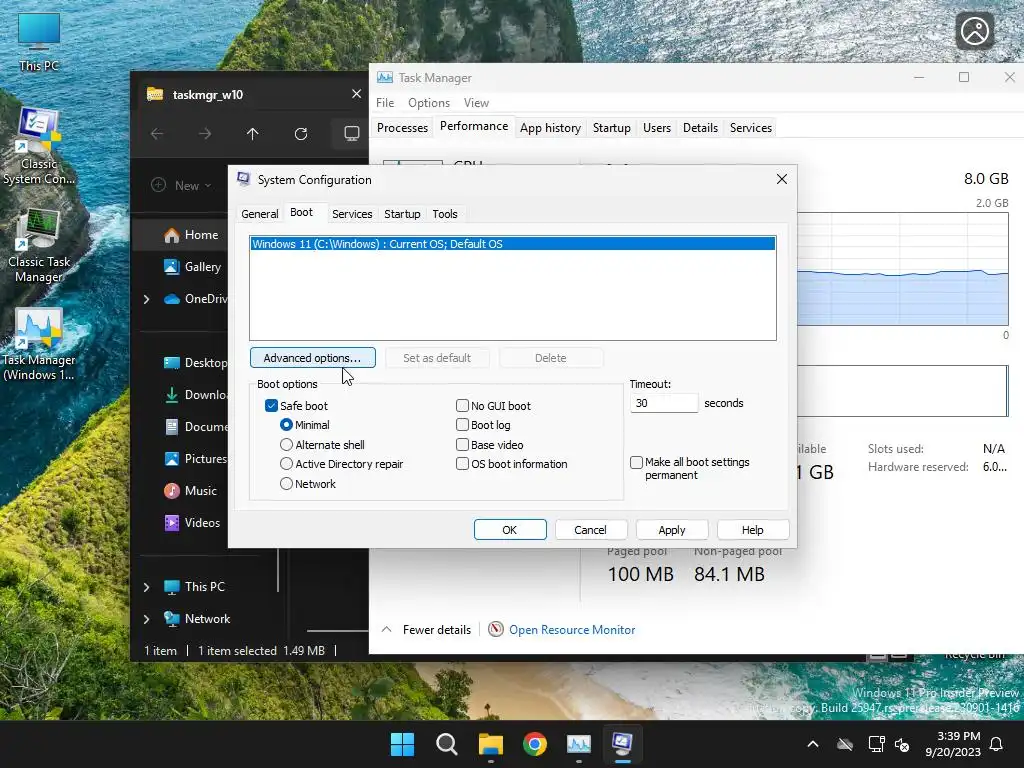This screenshot has width=1024, height=768.
Task: Switch to Startup tab in System Configuration
Action: [x=402, y=214]
